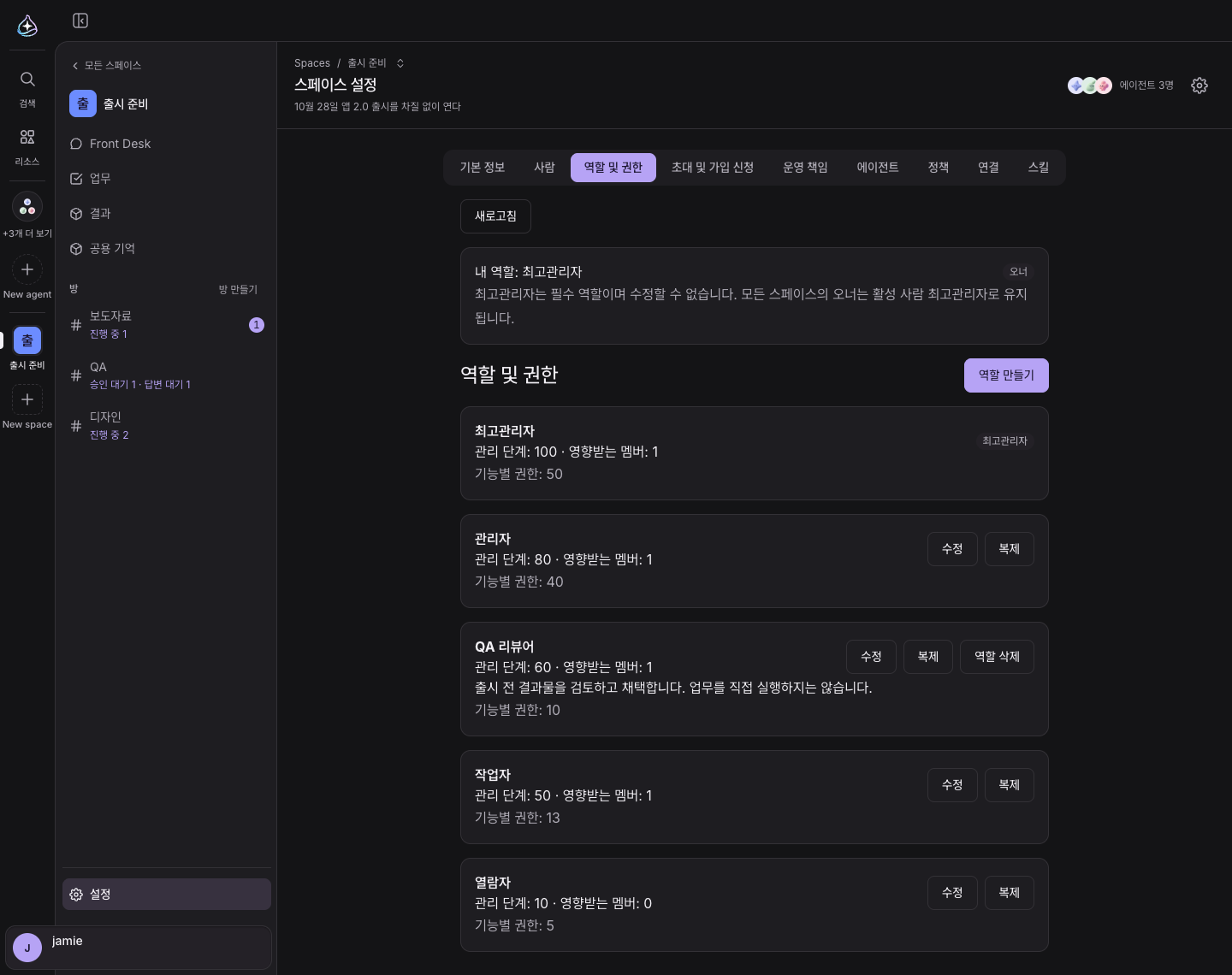The image size is (1232, 975).
Task: Switch to the 에이전트 tab
Action: coord(878,168)
